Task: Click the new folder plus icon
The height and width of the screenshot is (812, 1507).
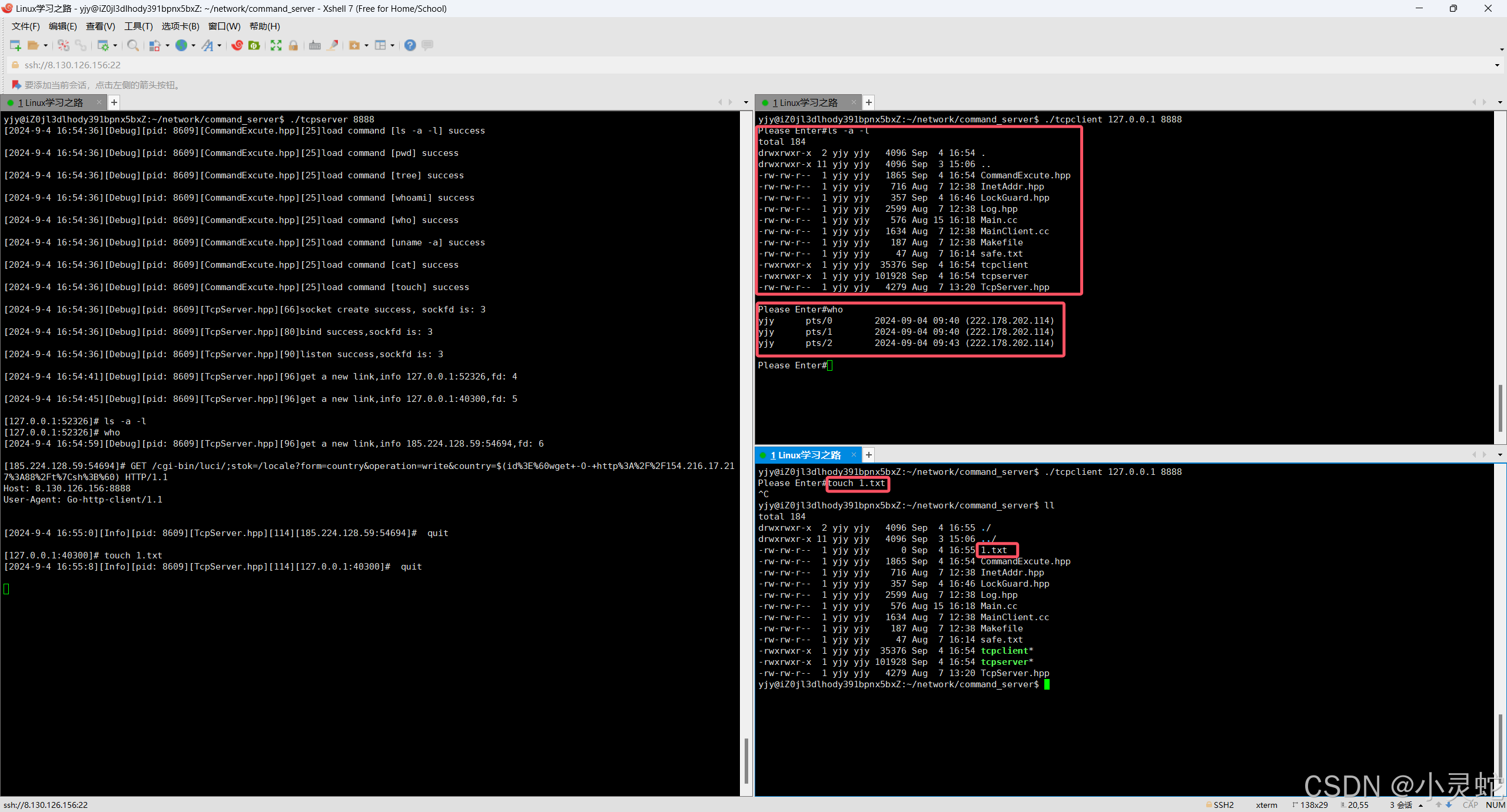Action: pyautogui.click(x=354, y=45)
